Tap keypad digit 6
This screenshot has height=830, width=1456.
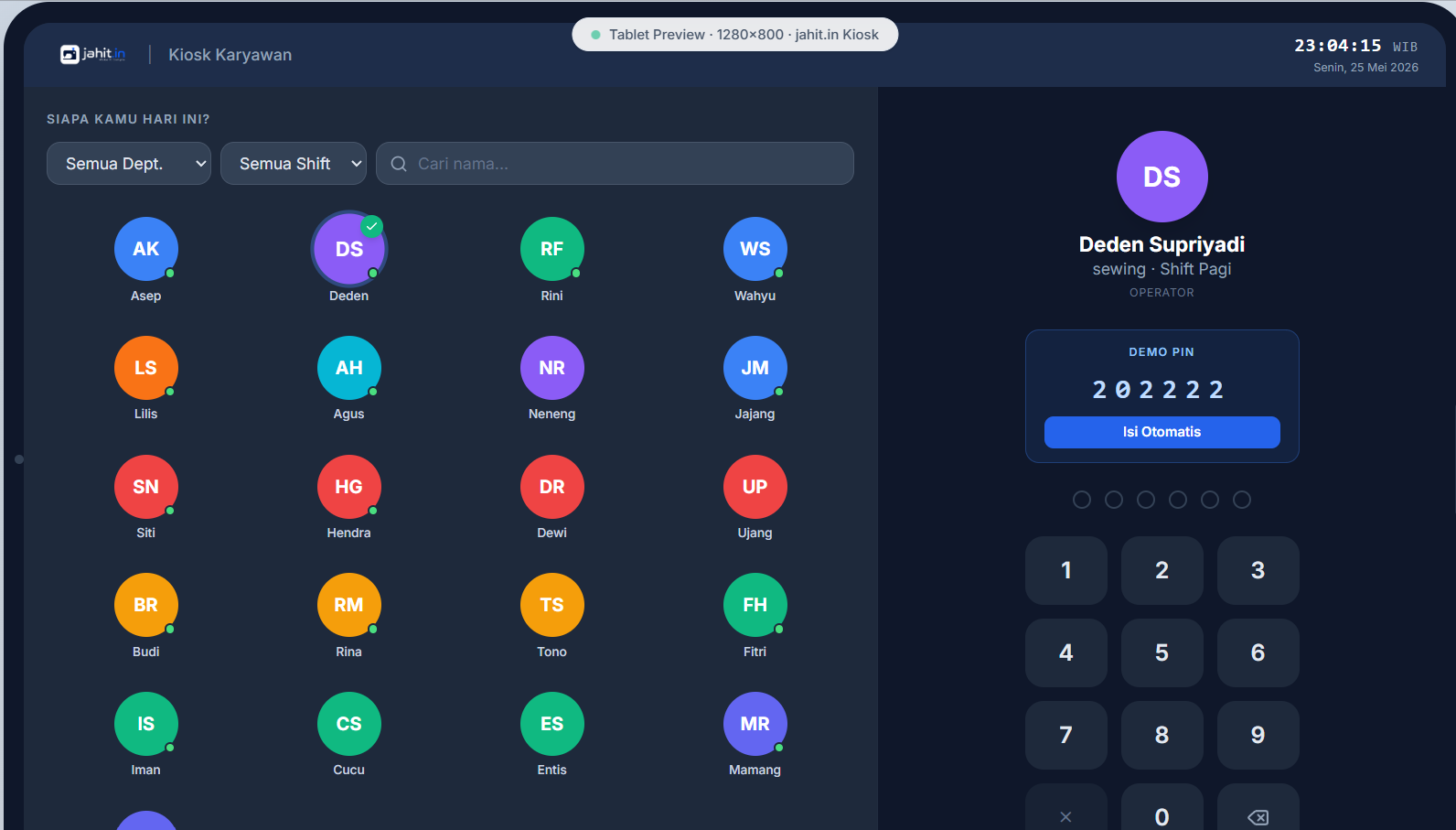pyautogui.click(x=1258, y=652)
